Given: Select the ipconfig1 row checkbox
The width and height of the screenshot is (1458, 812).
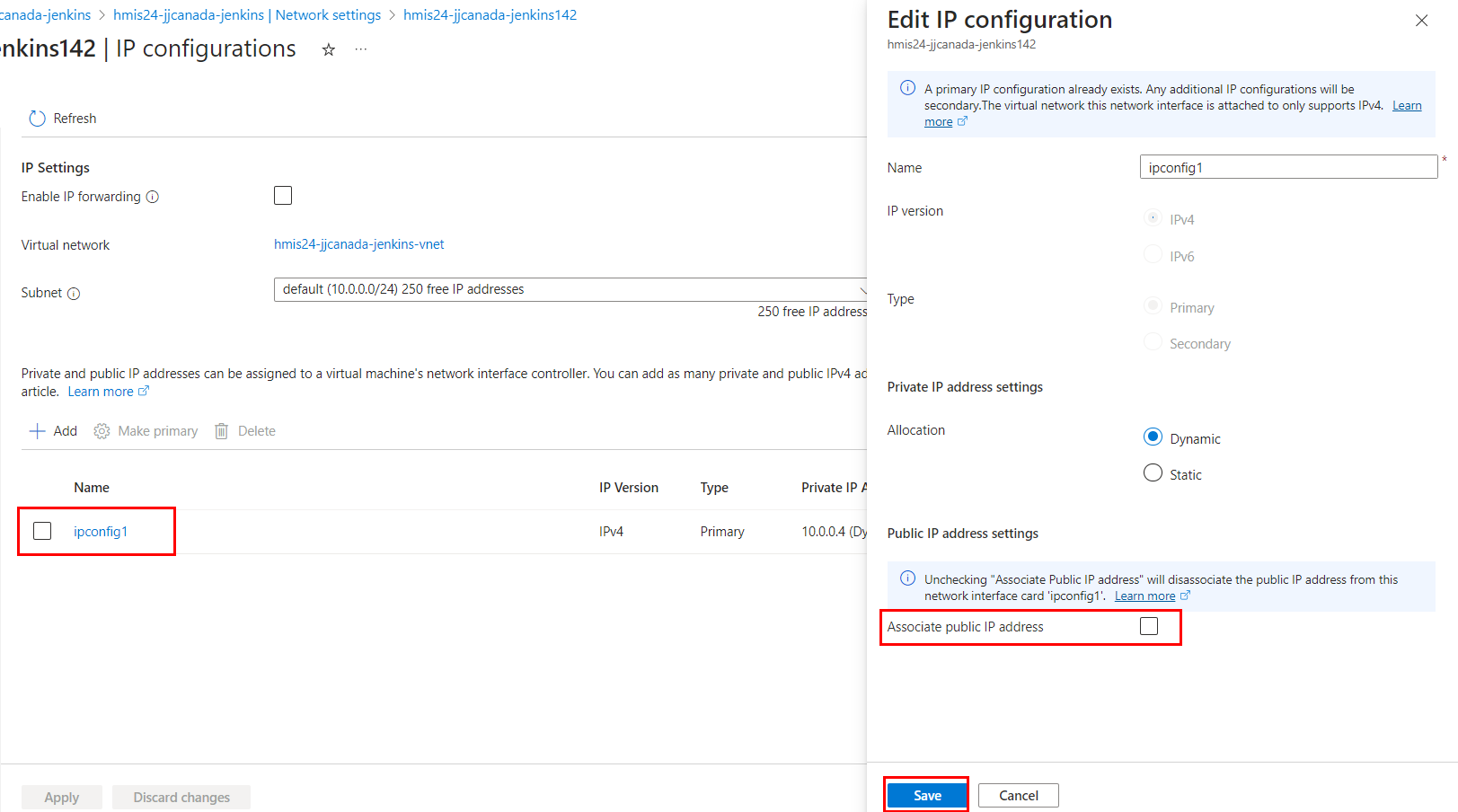Looking at the screenshot, I should click(x=42, y=531).
